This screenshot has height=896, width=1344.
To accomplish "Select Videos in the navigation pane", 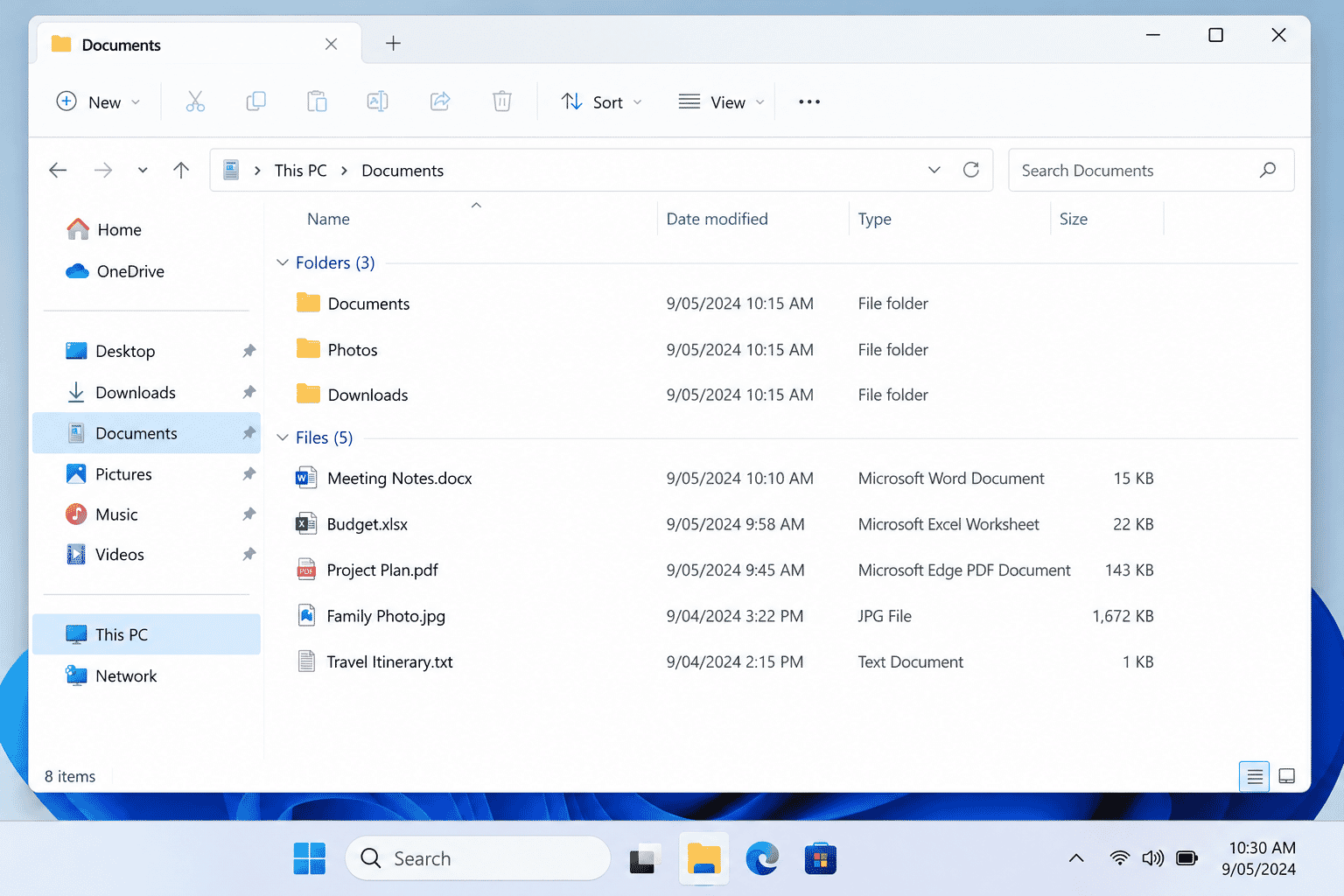I will pyautogui.click(x=147, y=554).
